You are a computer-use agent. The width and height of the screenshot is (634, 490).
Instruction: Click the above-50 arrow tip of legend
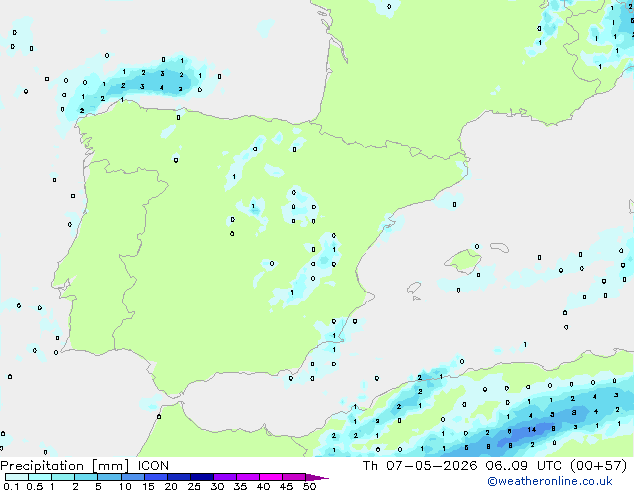click(x=317, y=477)
